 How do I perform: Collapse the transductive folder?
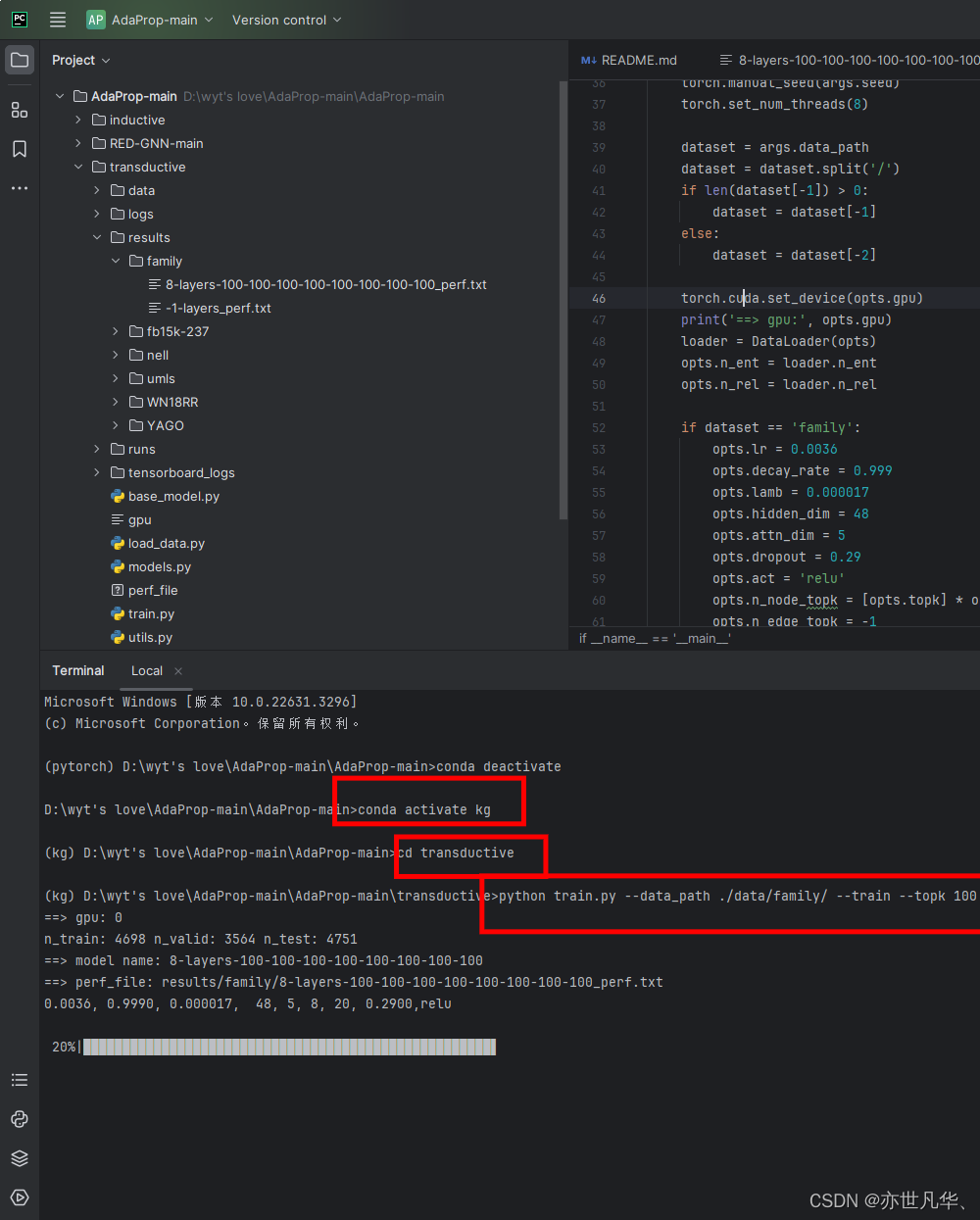(78, 167)
